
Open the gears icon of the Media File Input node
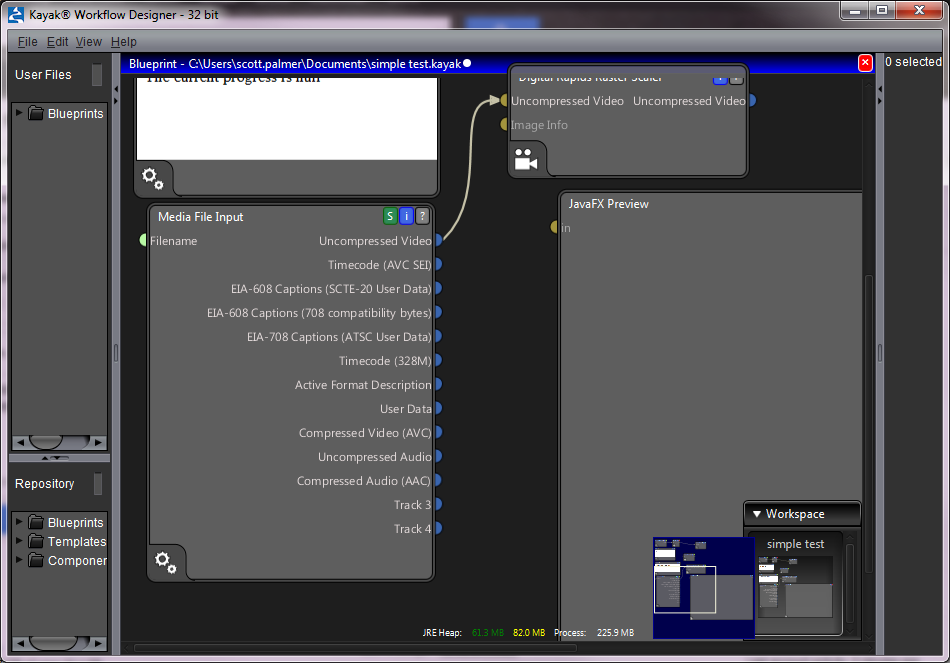(x=165, y=562)
